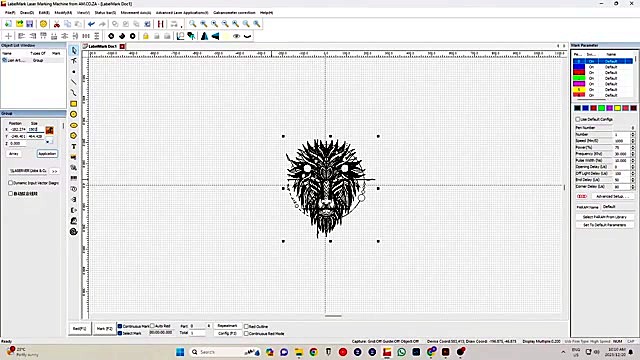640x360 pixels.
Task: Click the Application button
Action: pos(47,154)
